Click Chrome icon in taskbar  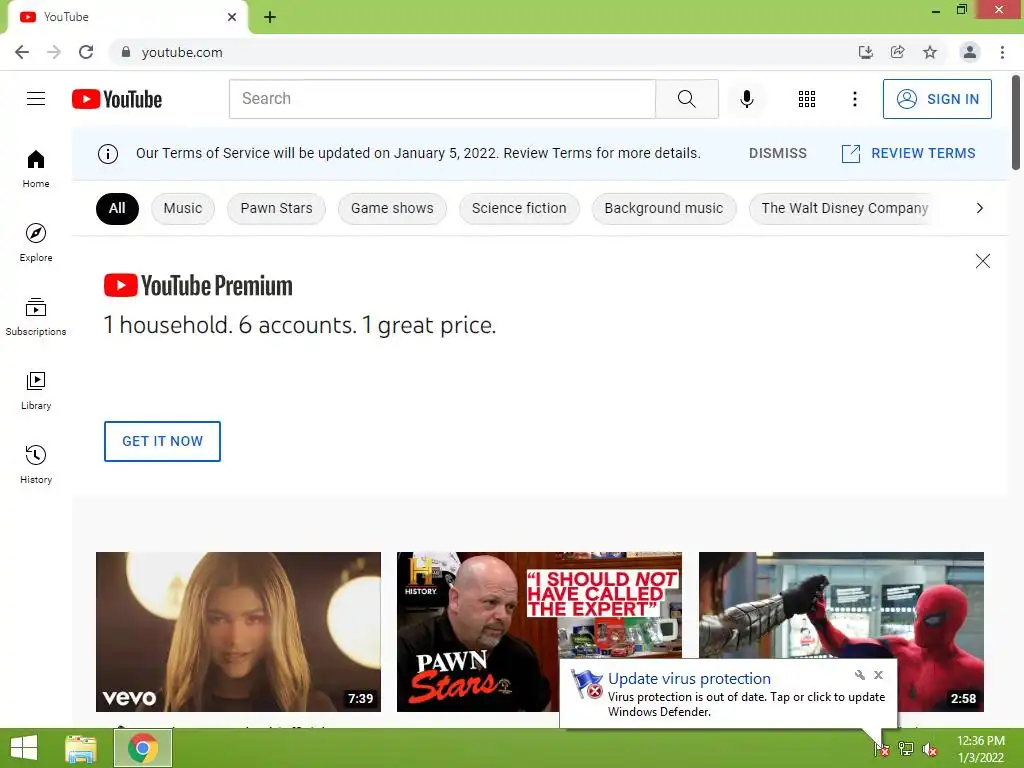(x=143, y=748)
